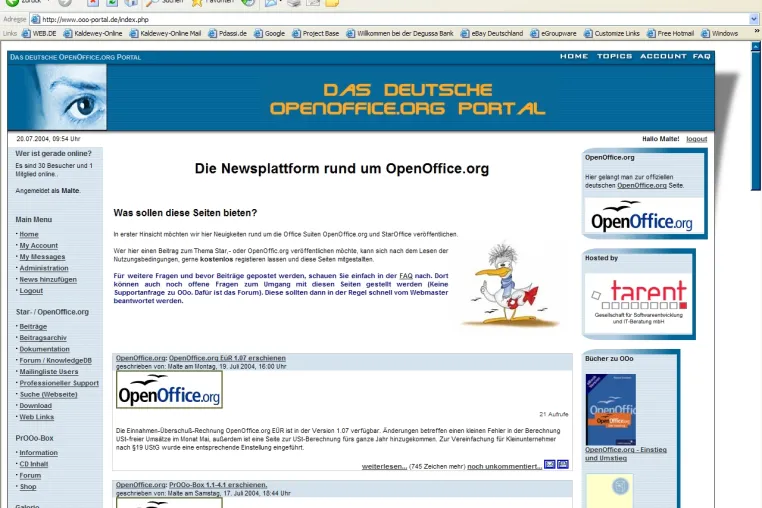
Task: Click the Home icon in the browser toolbar
Action: (x=130, y=3)
